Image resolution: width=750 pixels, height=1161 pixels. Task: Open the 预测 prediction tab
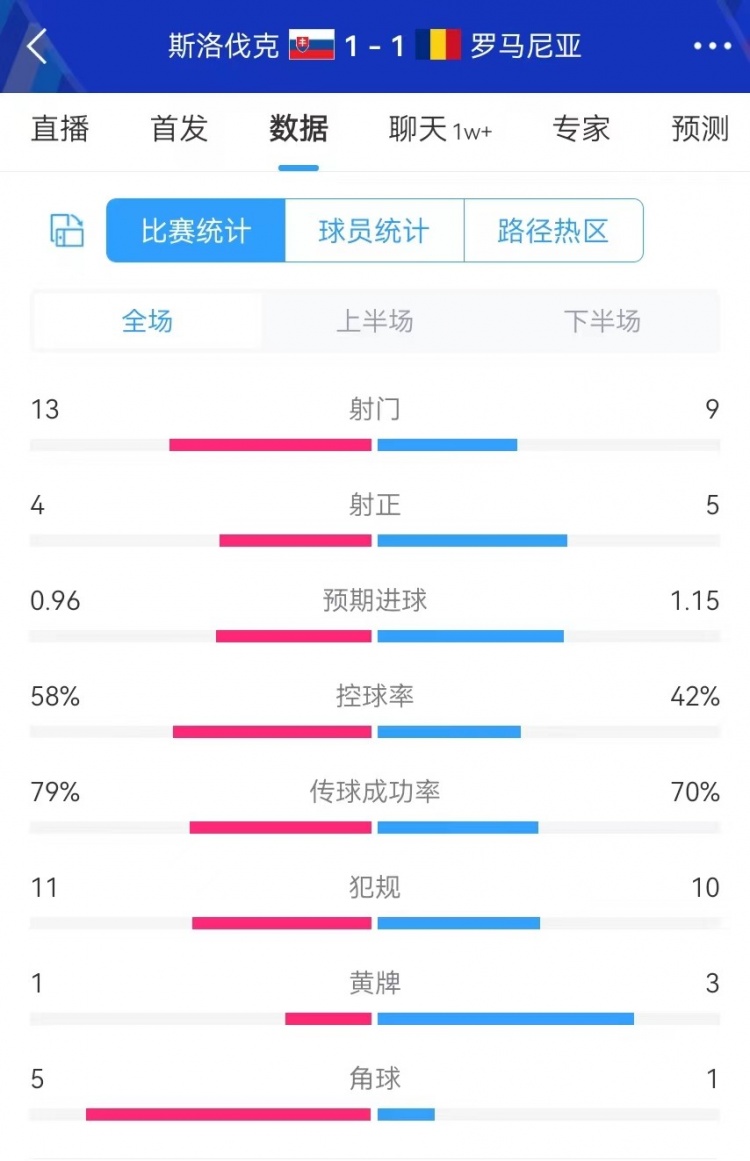coord(700,129)
